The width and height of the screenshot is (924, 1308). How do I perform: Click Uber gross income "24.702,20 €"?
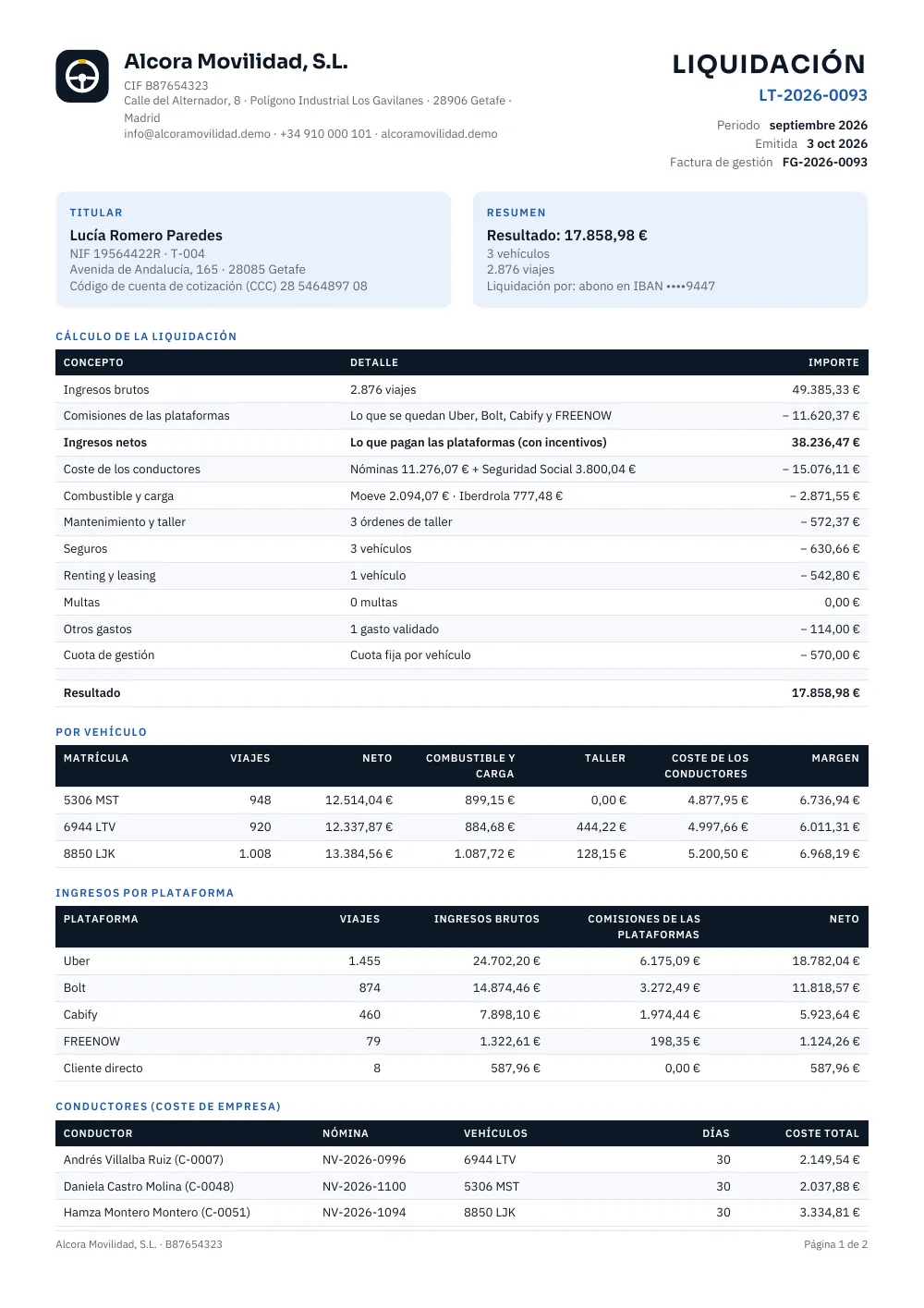[x=507, y=961]
